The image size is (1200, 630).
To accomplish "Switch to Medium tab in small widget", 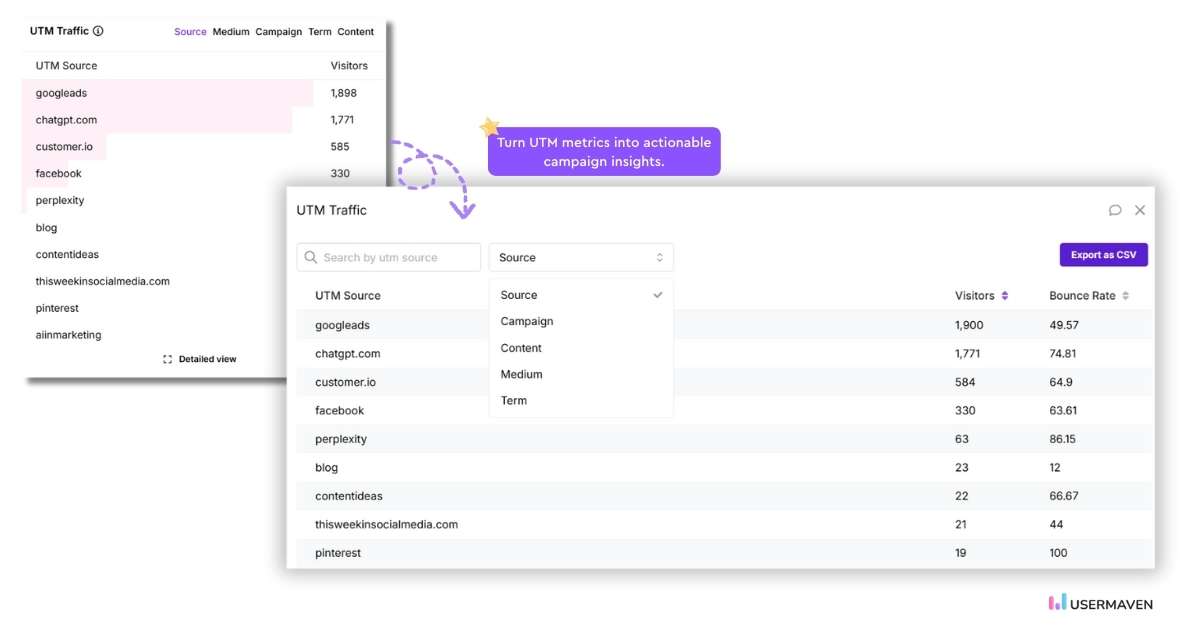I will [x=231, y=32].
